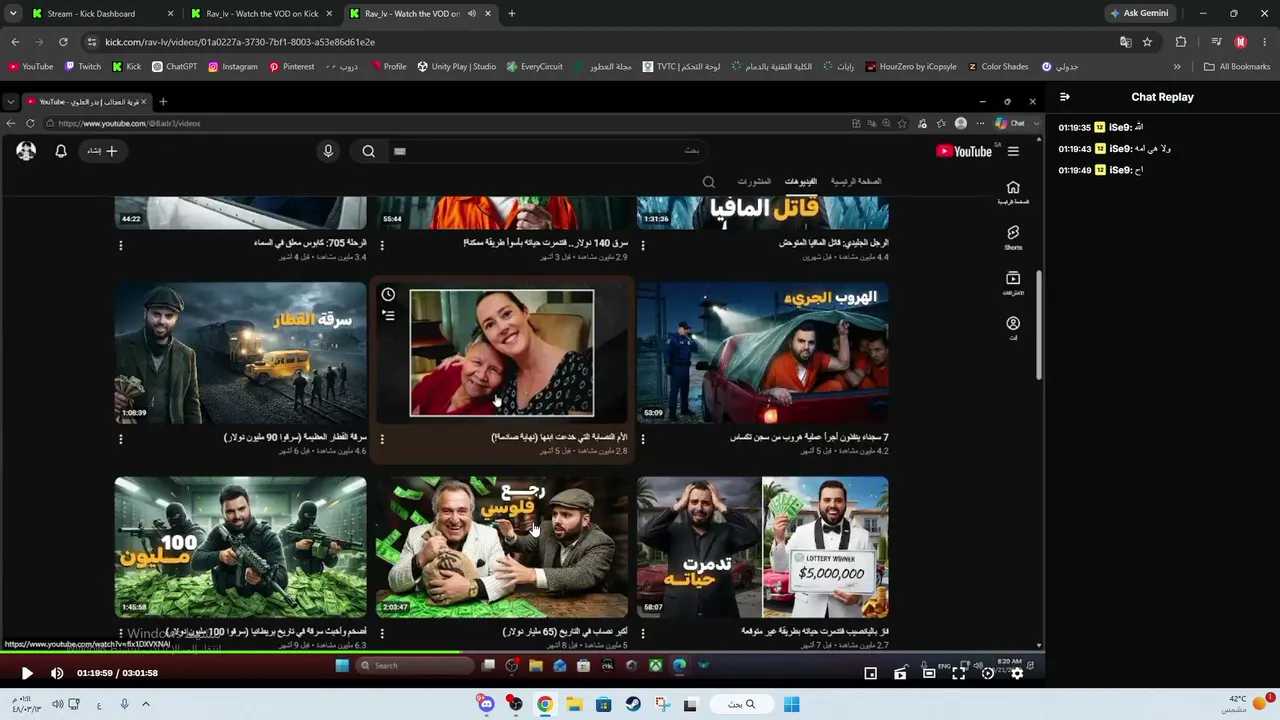Open Google Chrome from the Windows taskbar
This screenshot has height=720, width=1280.
[545, 704]
